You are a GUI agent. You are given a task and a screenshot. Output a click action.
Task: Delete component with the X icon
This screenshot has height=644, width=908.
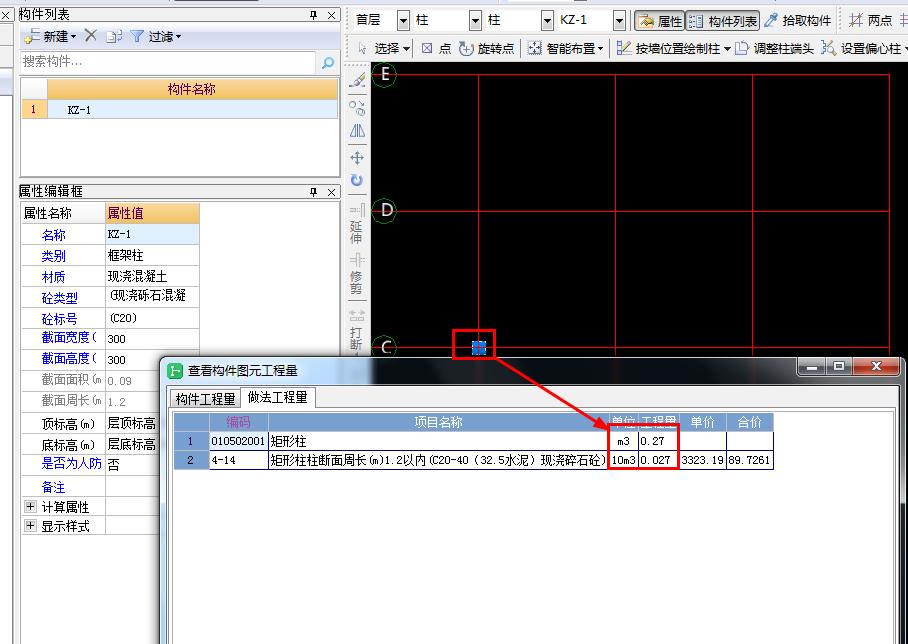(90, 36)
